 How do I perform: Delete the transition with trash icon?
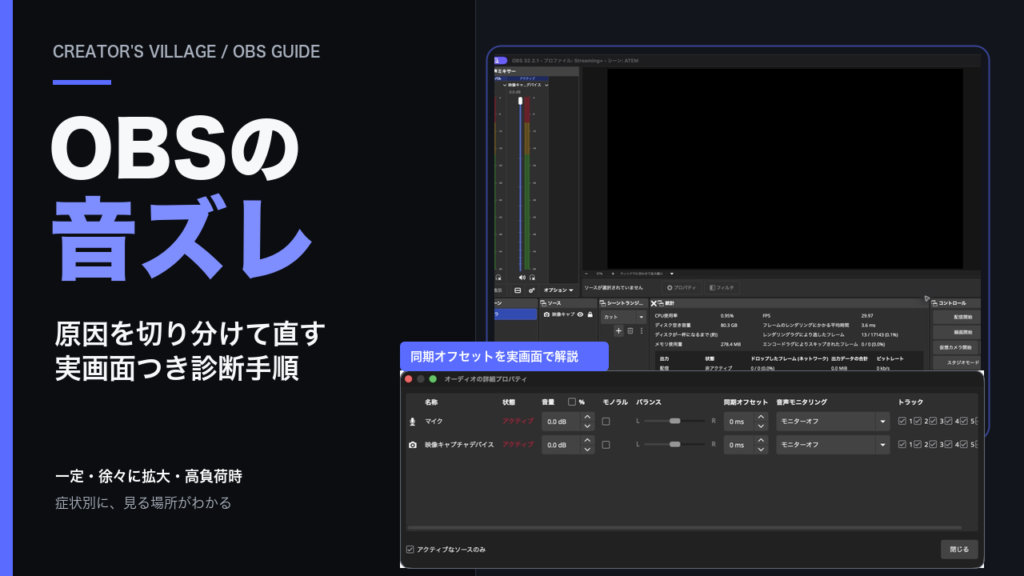(x=630, y=331)
